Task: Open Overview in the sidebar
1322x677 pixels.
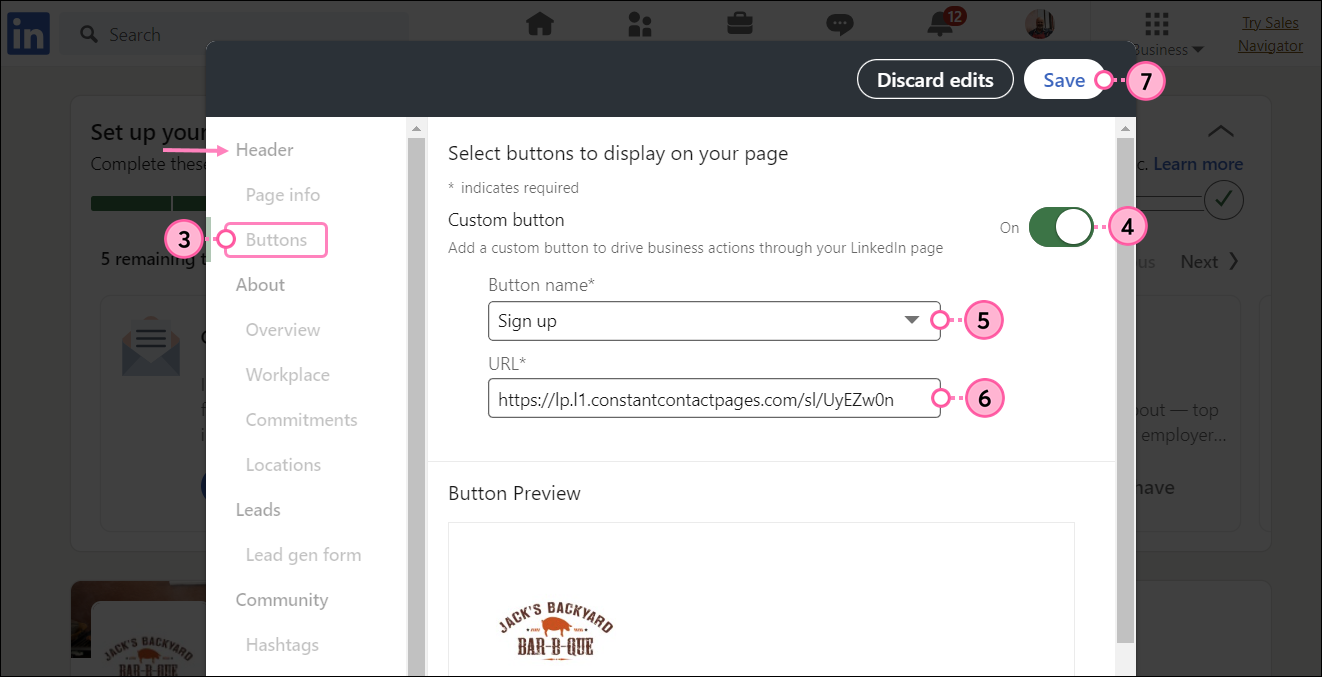Action: (x=283, y=330)
